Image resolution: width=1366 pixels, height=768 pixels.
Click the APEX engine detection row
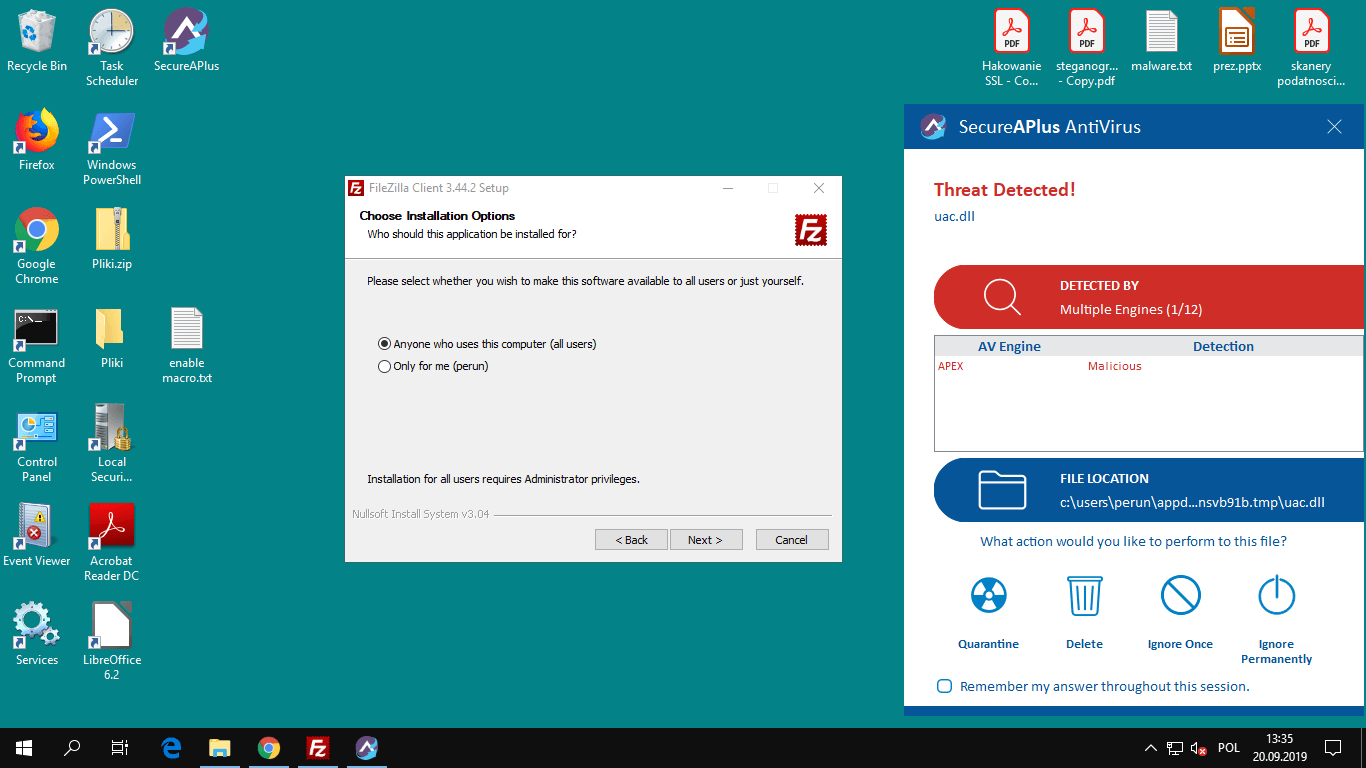(x=1148, y=366)
